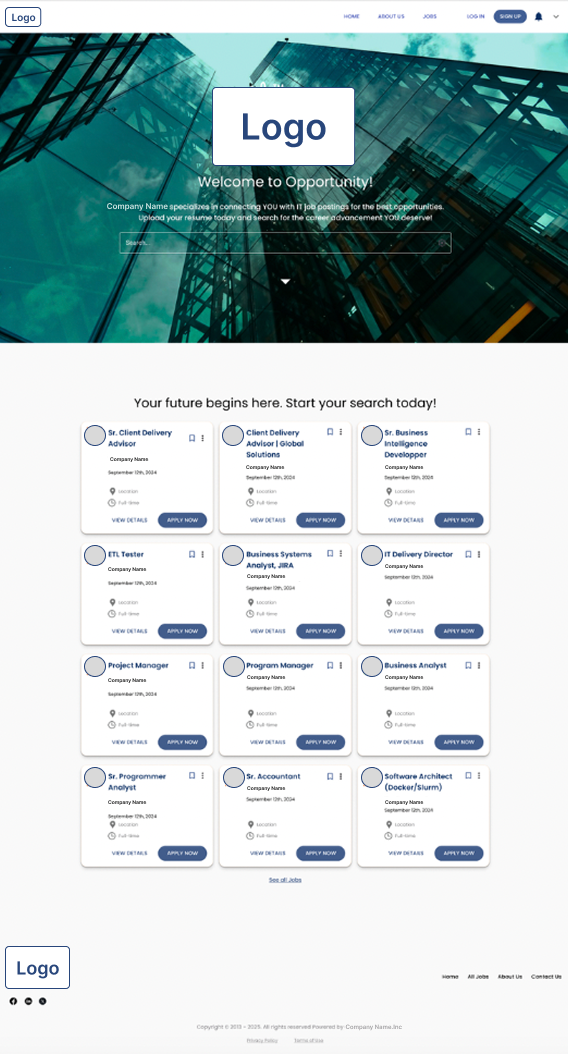View details of Sr. Accountant job
The image size is (568, 1054).
point(268,853)
